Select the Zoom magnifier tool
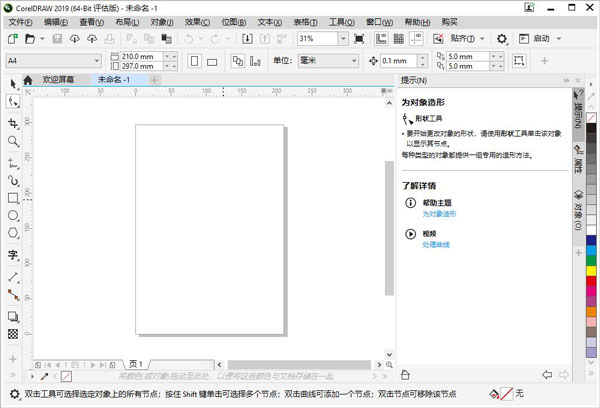Viewport: 600px width, 408px height. (13, 142)
